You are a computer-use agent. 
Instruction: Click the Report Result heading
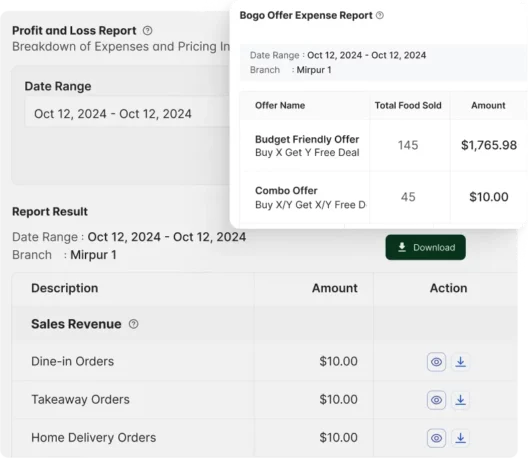(x=50, y=211)
